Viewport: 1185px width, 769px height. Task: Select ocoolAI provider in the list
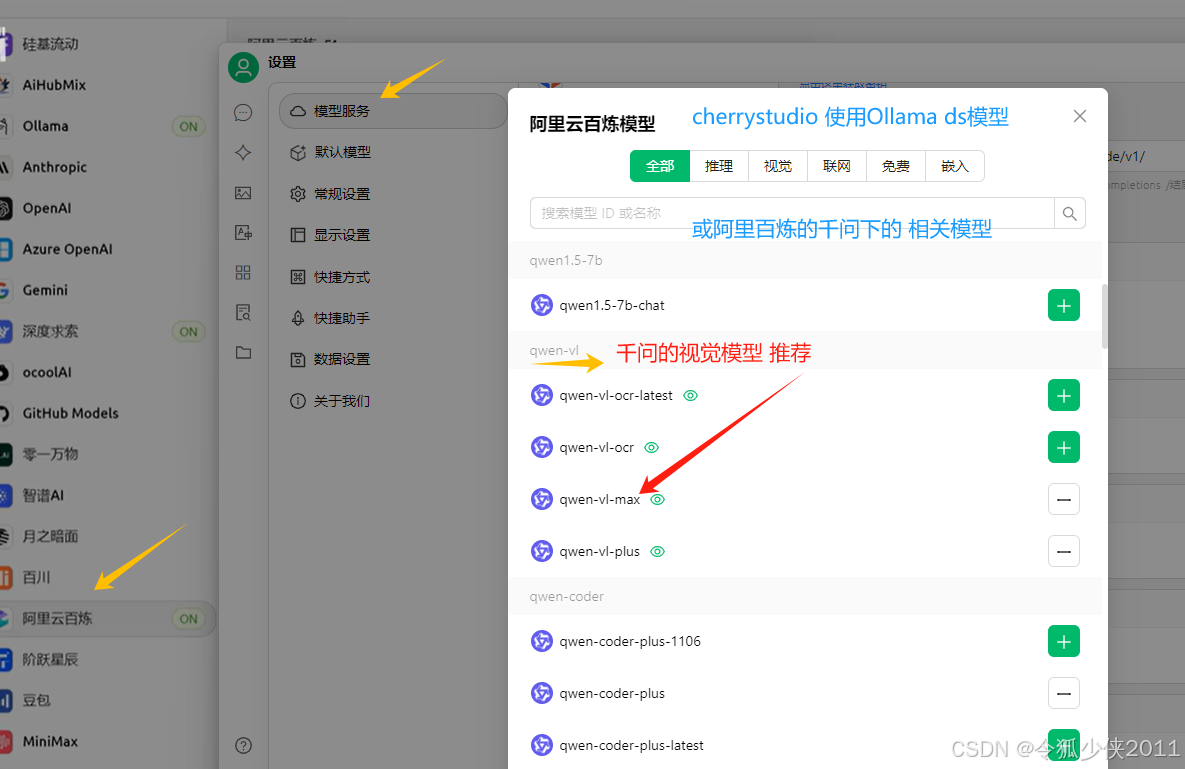tap(107, 372)
